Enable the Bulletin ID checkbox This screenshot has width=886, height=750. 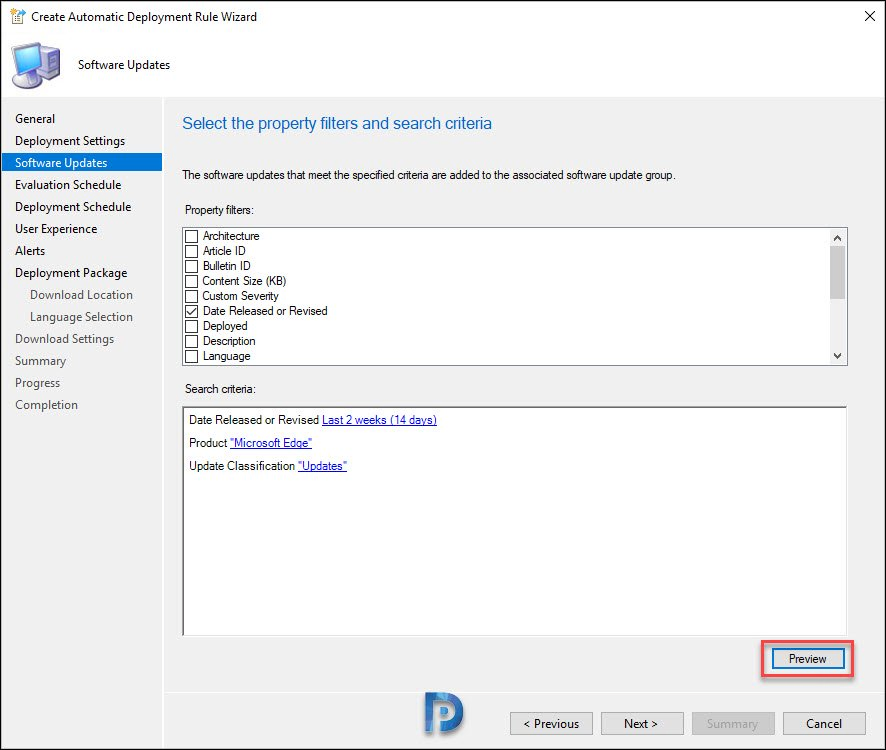pyautogui.click(x=192, y=266)
